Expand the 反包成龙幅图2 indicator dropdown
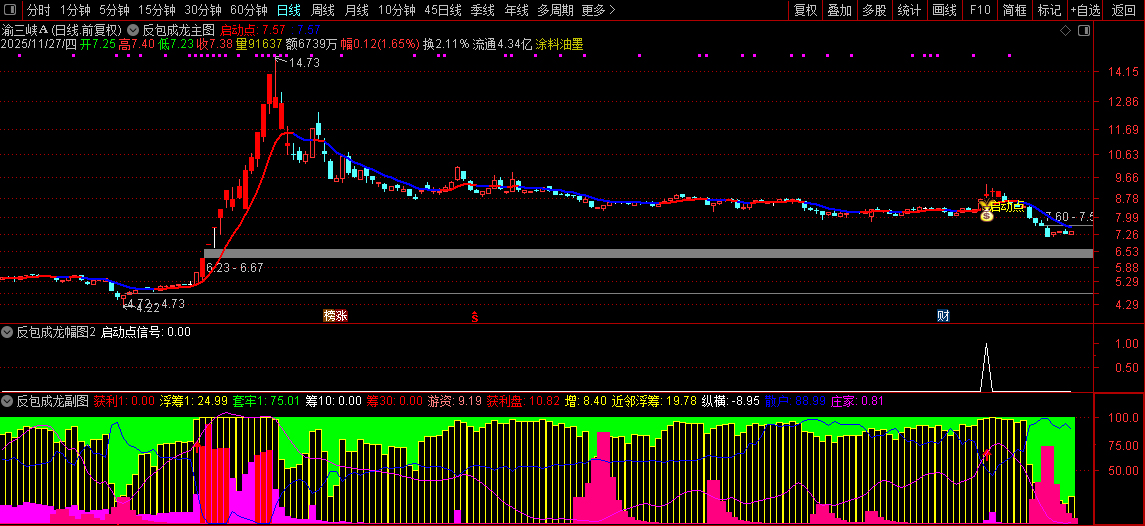This screenshot has width=1145, height=526. 8,332
